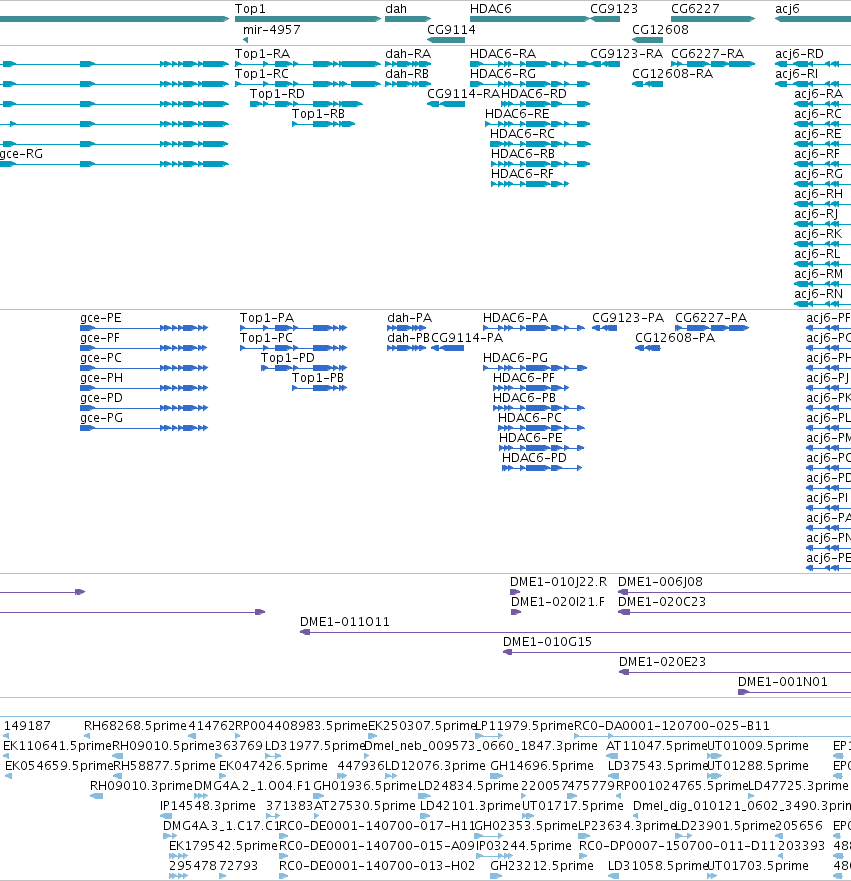Select clone DME1-010J22.R
The image size is (851, 881).
[x=515, y=592]
